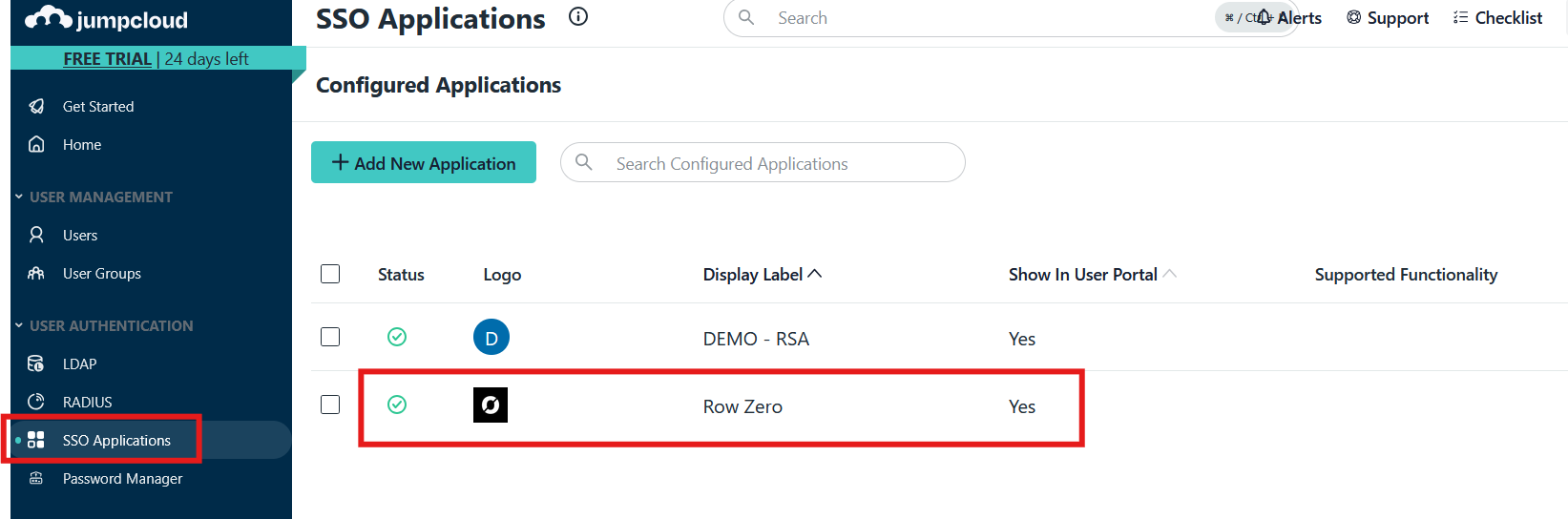Screen dimensions: 1568x519
Task: Collapse the User Authentication section
Action: (19, 325)
